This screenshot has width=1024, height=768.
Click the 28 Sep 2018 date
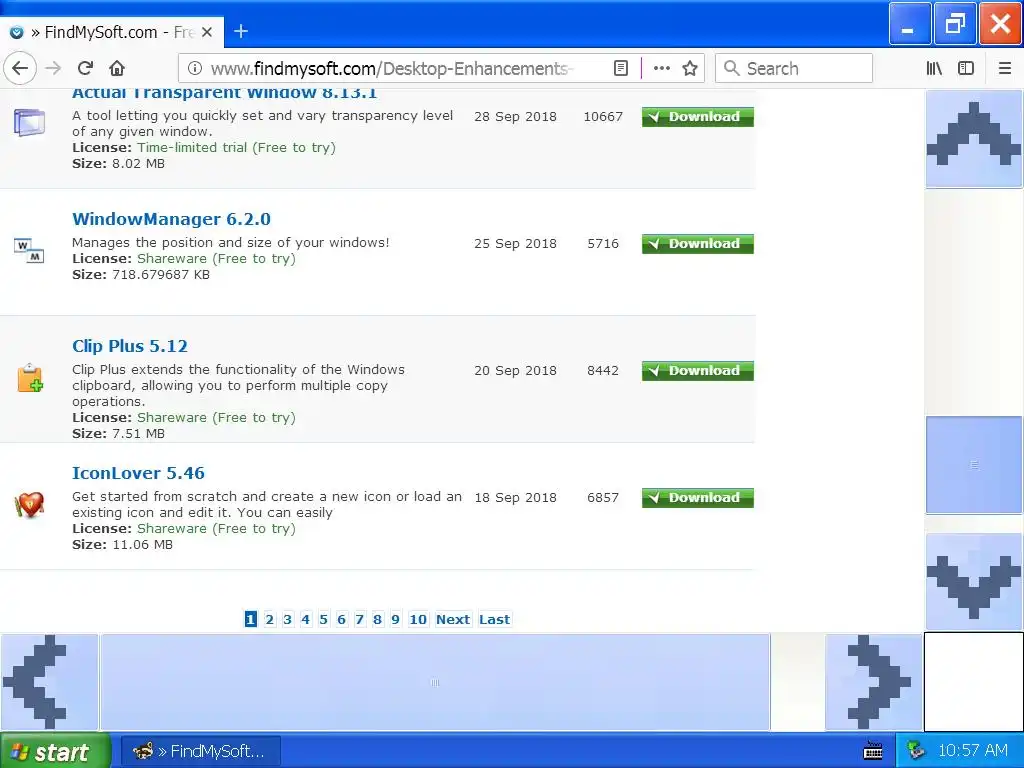(515, 117)
